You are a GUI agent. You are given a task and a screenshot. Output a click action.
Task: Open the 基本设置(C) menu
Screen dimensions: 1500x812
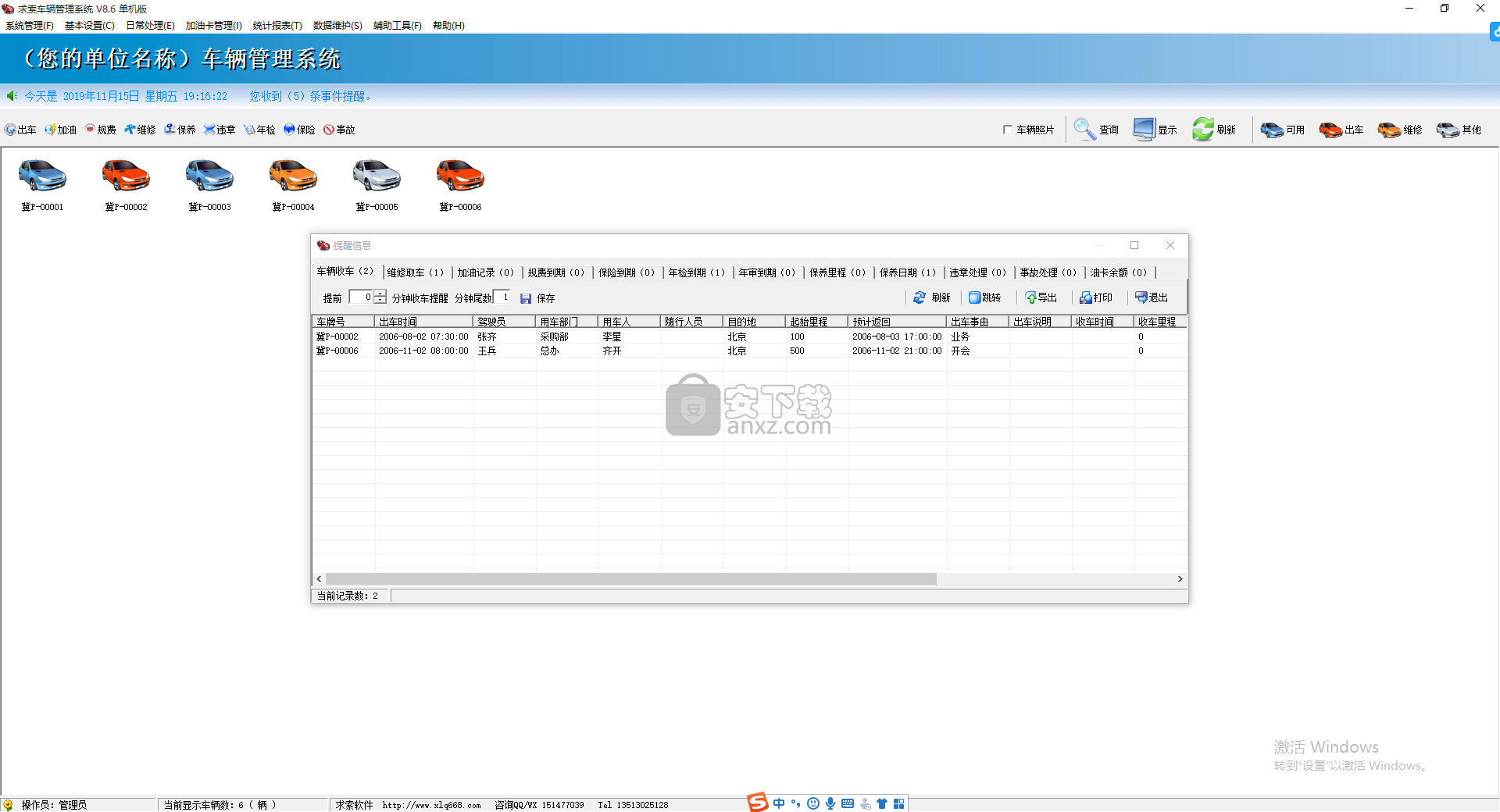[90, 26]
